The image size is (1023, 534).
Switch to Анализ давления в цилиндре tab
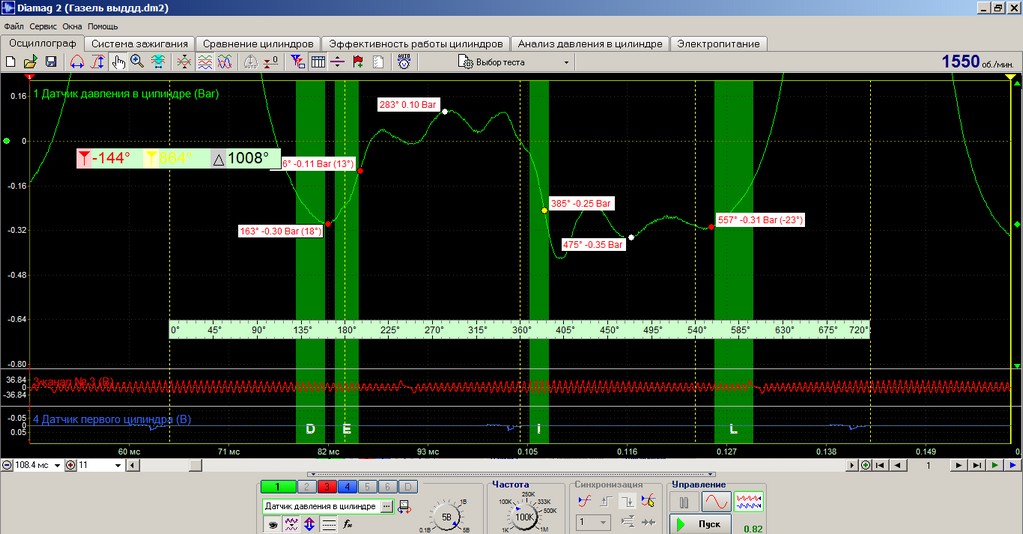tap(590, 44)
